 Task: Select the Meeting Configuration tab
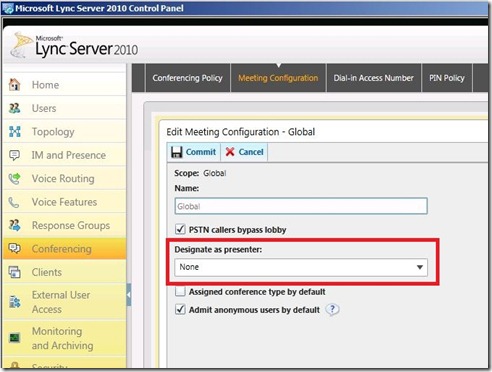tap(278, 78)
